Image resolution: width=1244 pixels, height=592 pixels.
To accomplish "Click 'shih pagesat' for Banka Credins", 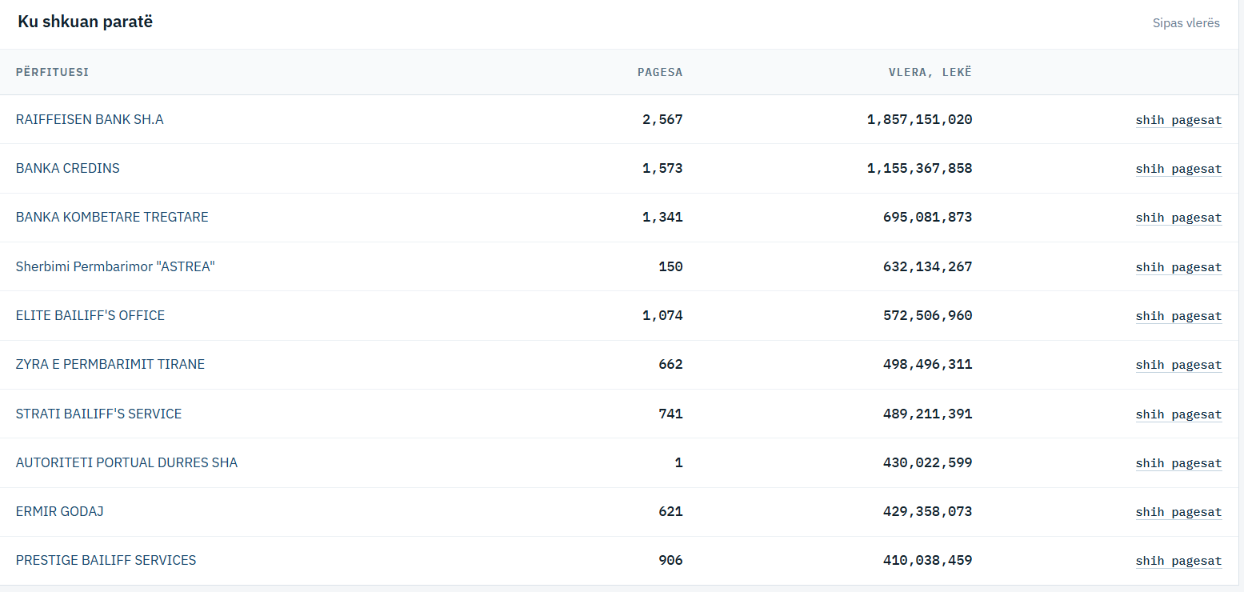I will pos(1178,169).
